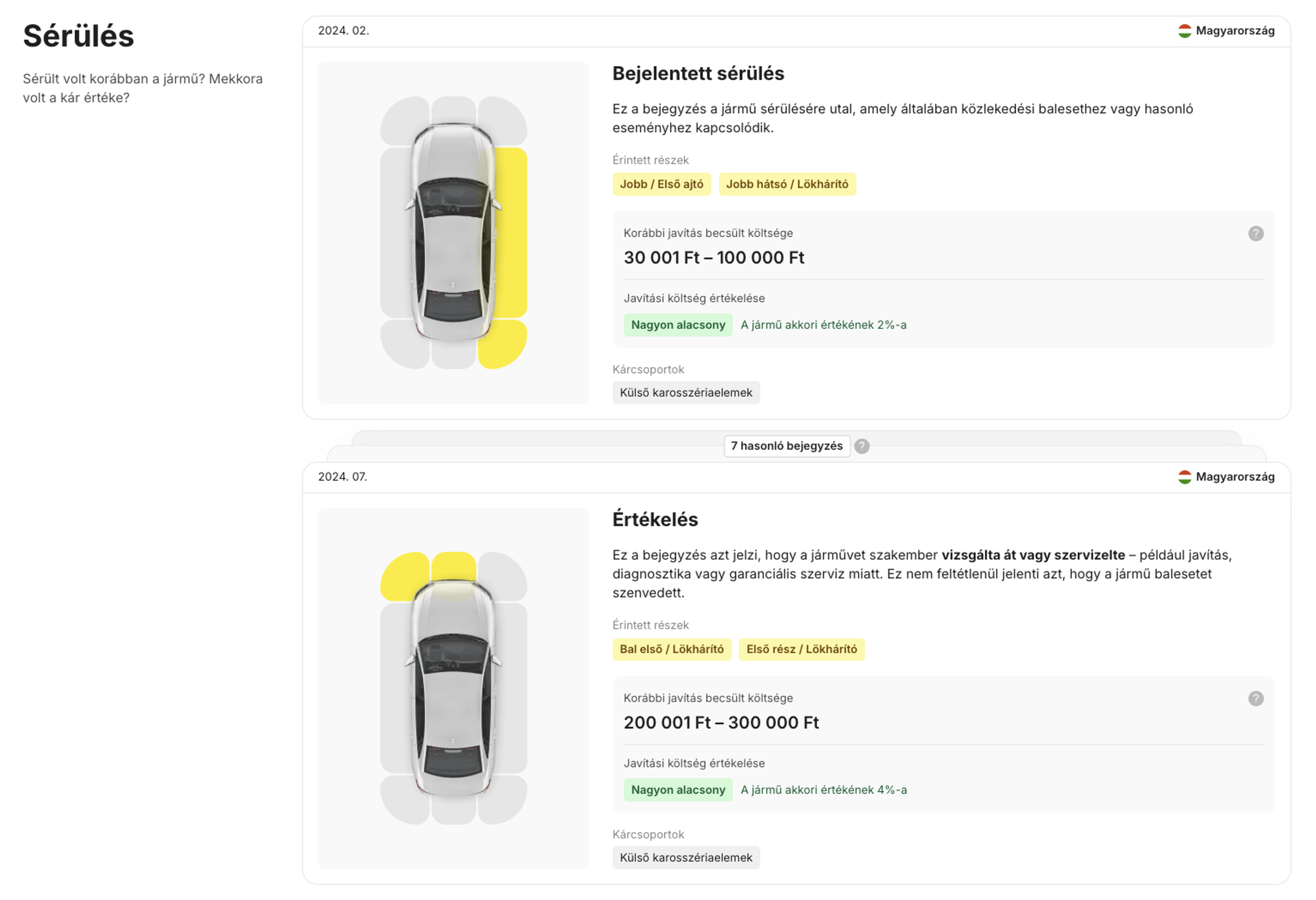Image resolution: width=1316 pixels, height=900 pixels.
Task: Click car damage diagram for 2024. 02. entry
Action: coord(453,233)
